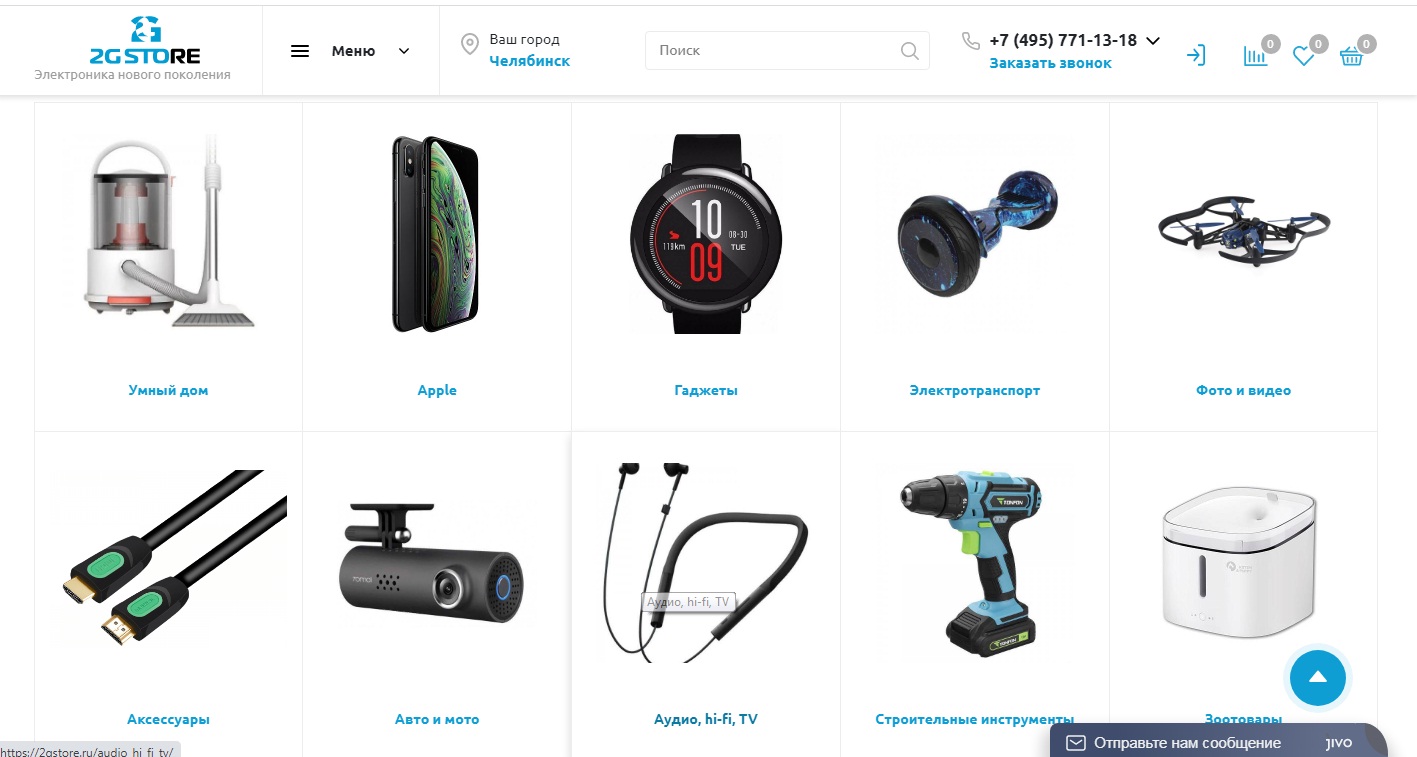1417x757 pixels.
Task: Click the location pin icon
Action: [469, 44]
